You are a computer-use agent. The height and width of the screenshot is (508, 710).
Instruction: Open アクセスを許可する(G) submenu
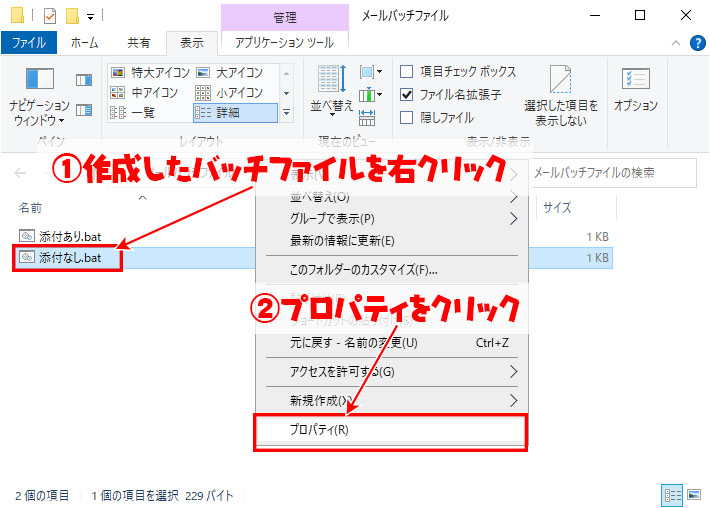pyautogui.click(x=392, y=372)
